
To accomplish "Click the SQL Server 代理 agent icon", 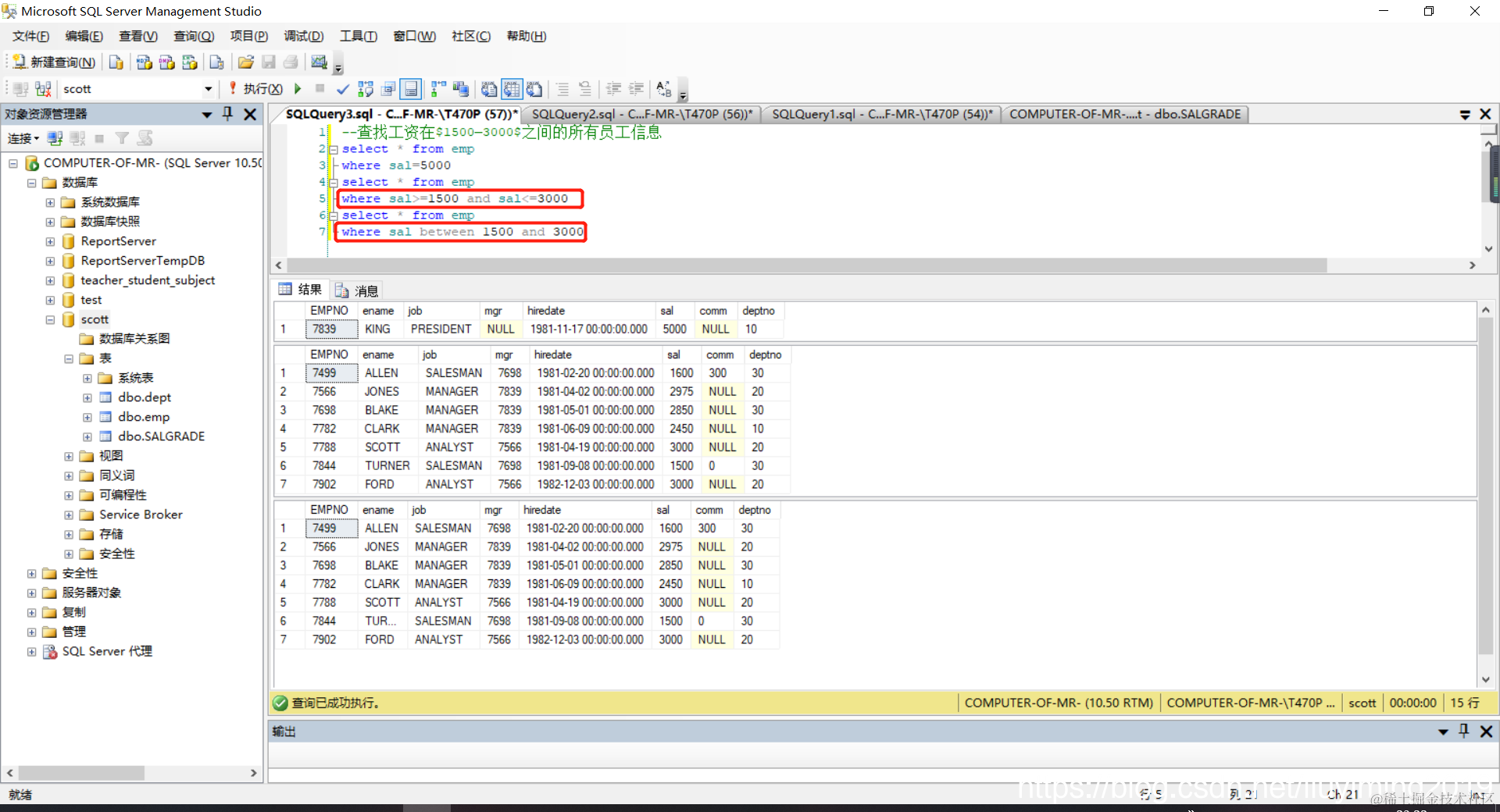I will pos(50,651).
